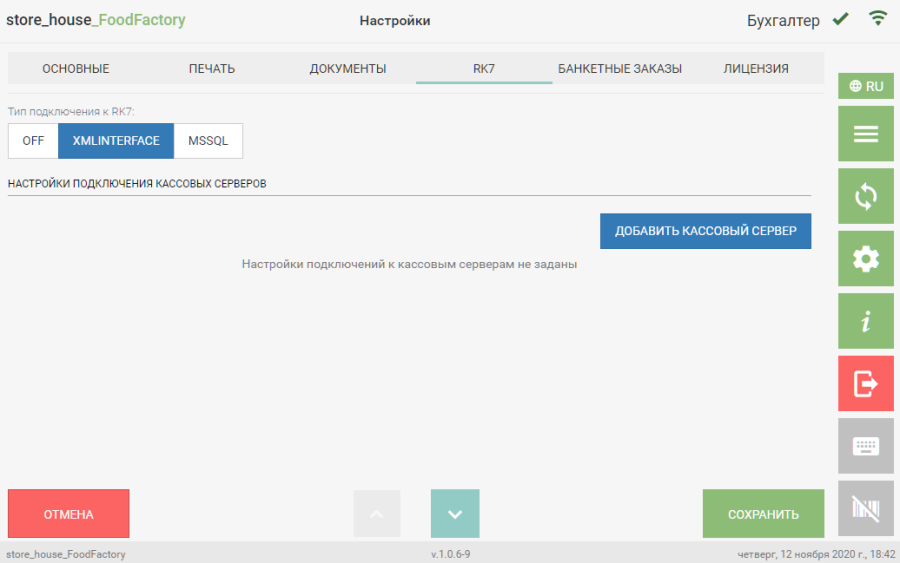Select XMLINTERFACE connection type
The image size is (900, 563).
coord(116,141)
